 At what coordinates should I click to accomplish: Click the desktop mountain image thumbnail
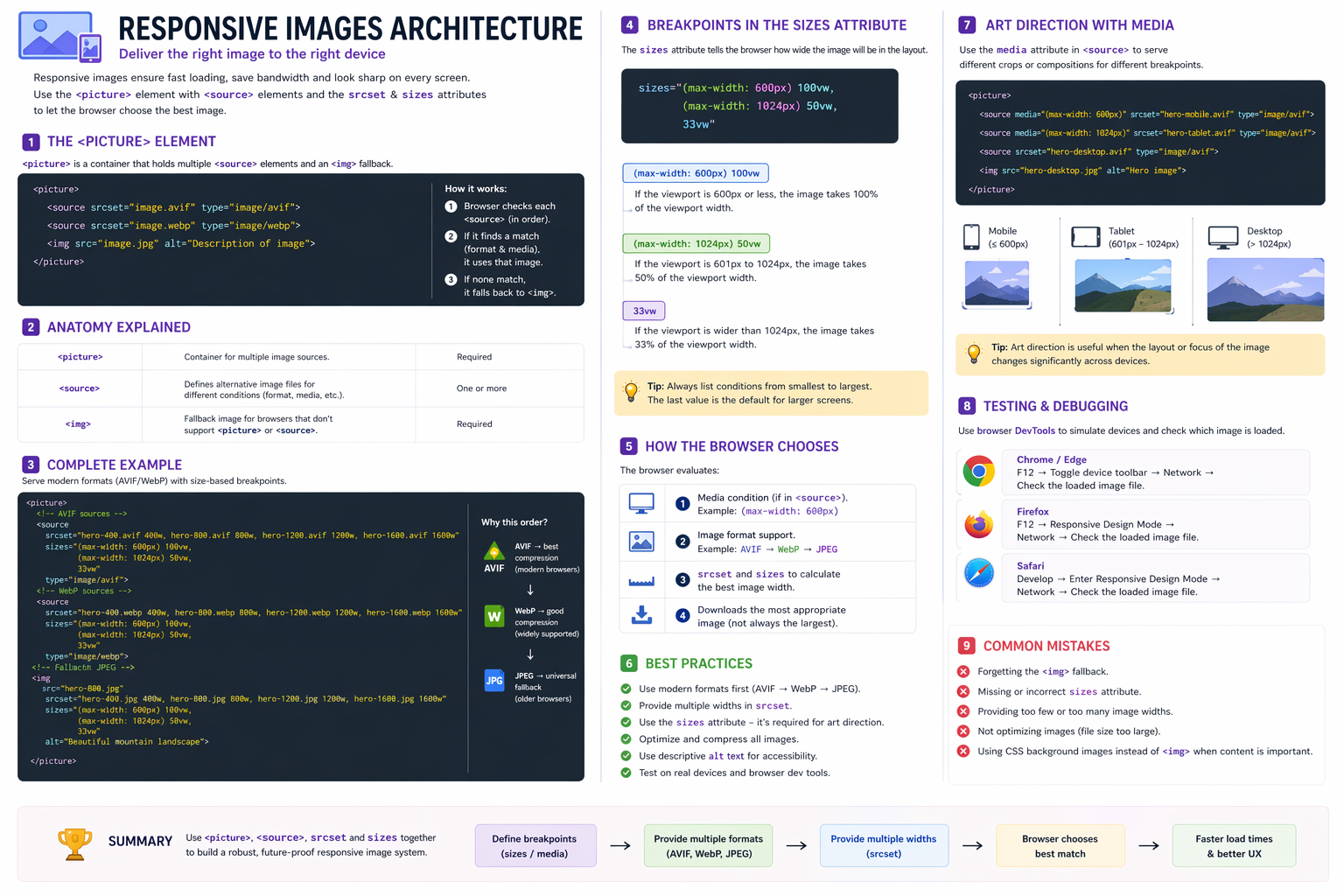click(x=1265, y=290)
